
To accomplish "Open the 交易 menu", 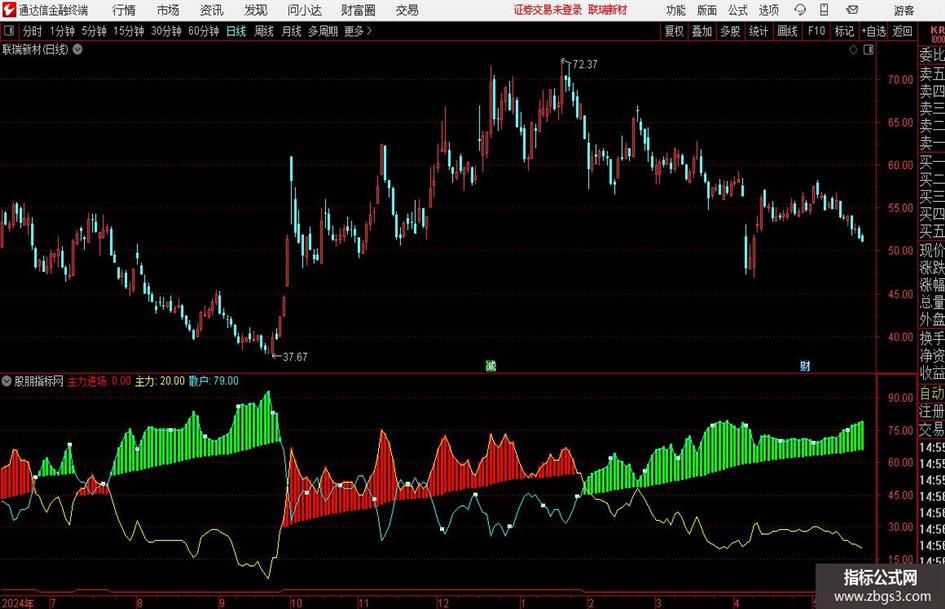I will click(x=407, y=10).
